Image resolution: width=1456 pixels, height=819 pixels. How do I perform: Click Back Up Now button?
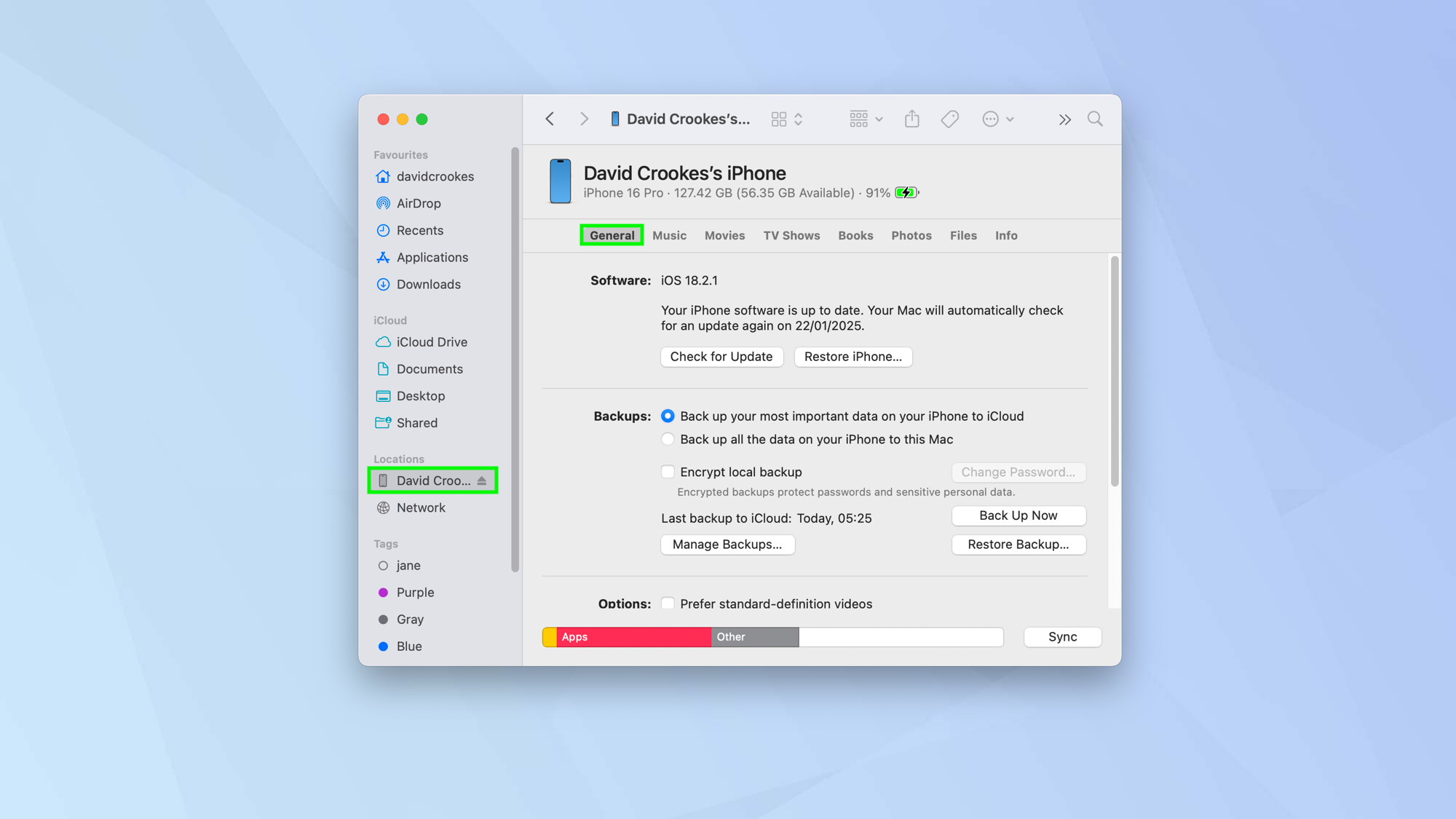1018,514
